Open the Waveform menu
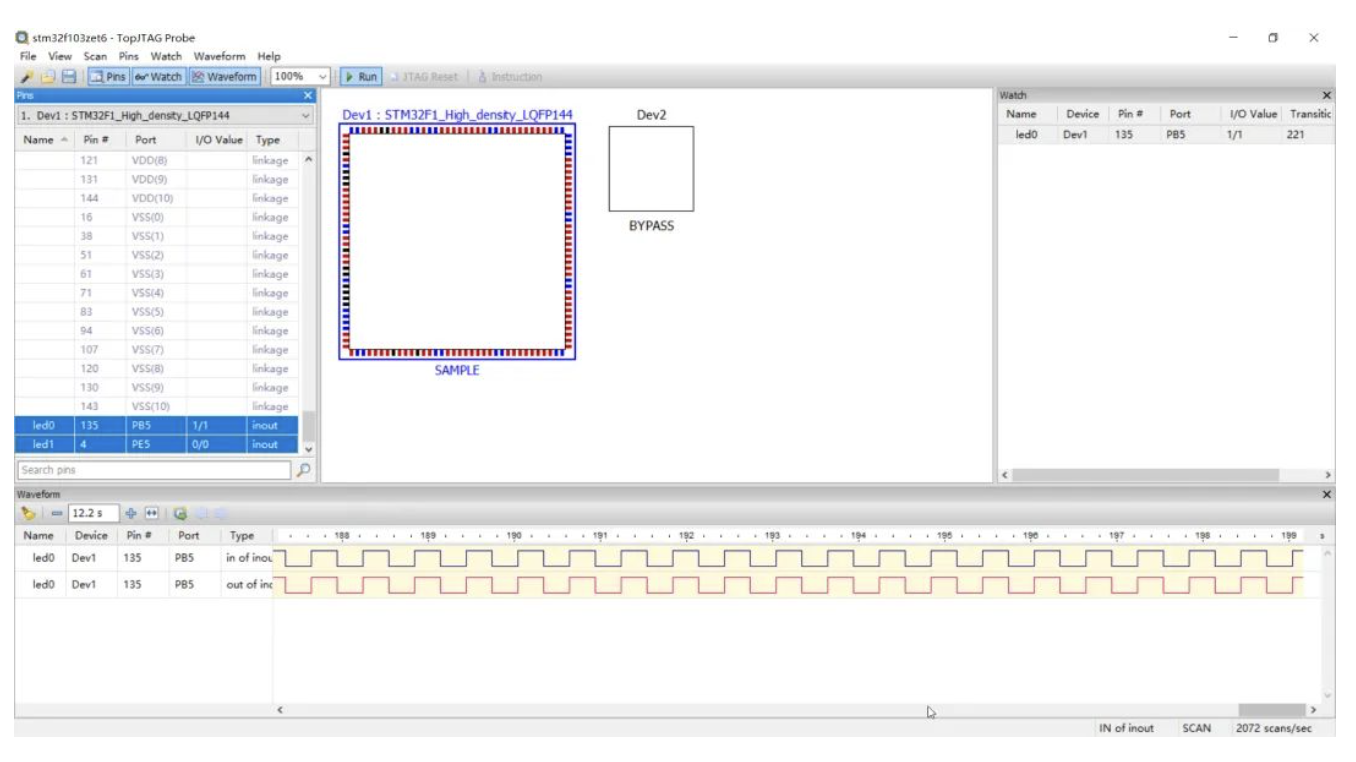This screenshot has width=1356, height=762. pyautogui.click(x=220, y=56)
